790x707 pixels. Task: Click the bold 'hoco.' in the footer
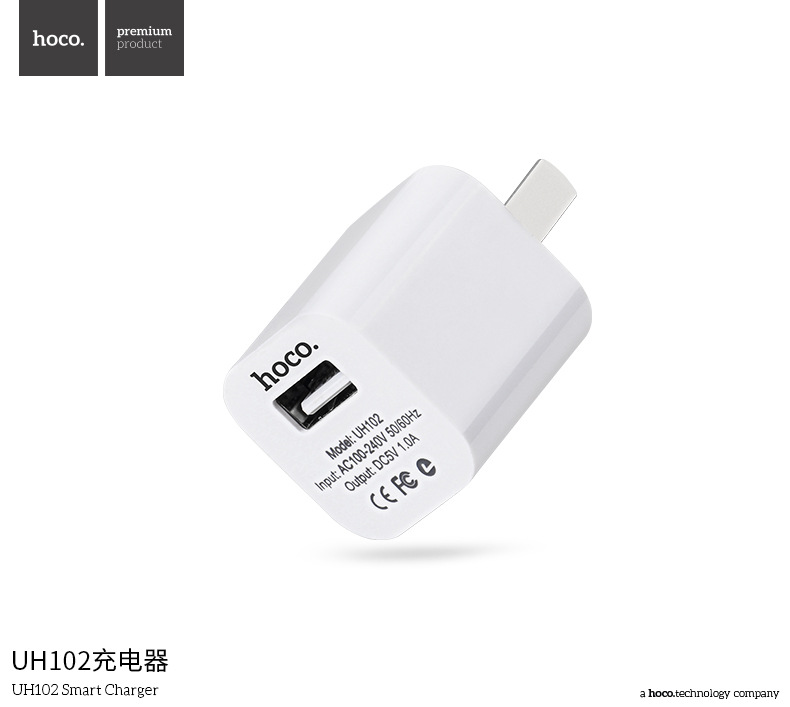tap(662, 693)
